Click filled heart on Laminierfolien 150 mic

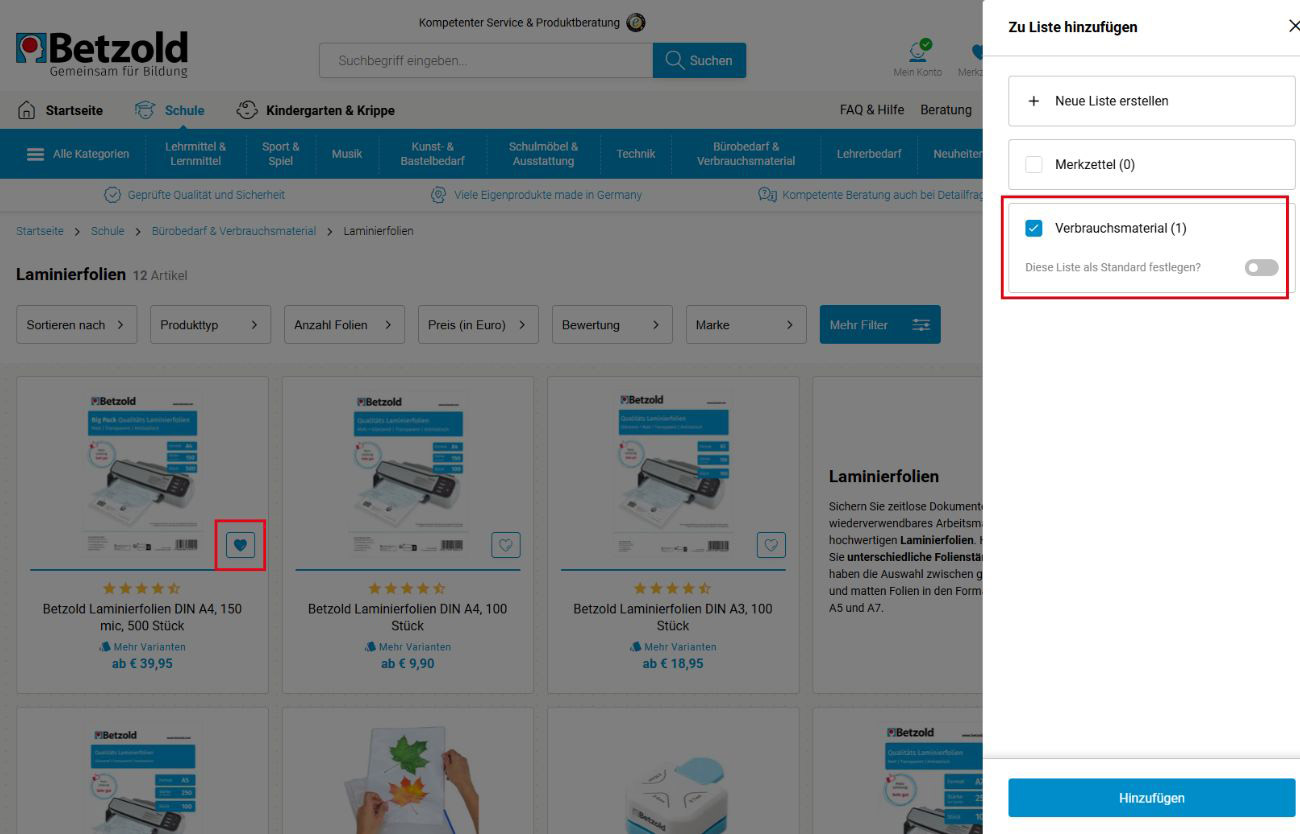tap(240, 545)
